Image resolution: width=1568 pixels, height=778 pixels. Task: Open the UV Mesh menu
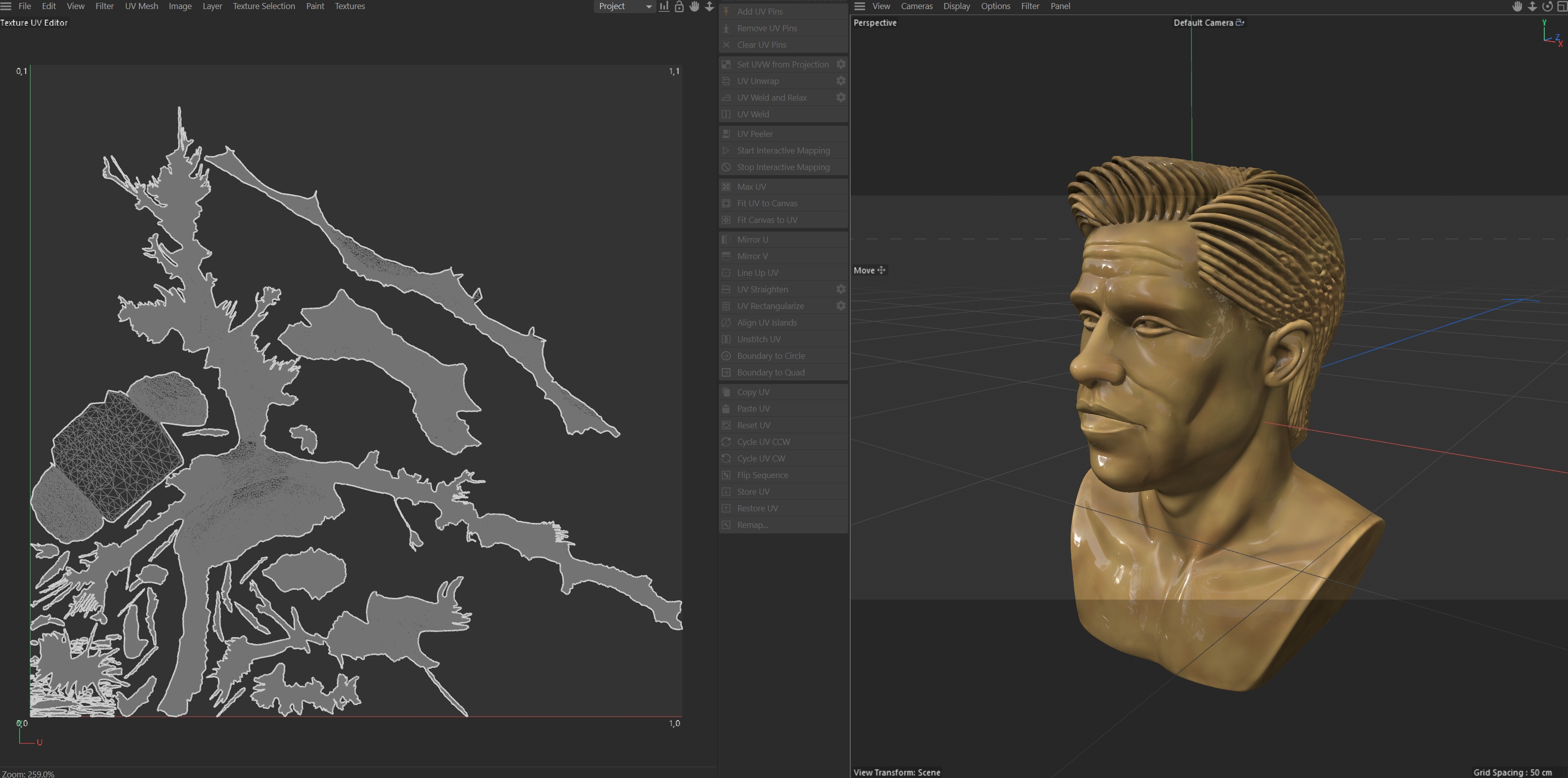click(141, 6)
